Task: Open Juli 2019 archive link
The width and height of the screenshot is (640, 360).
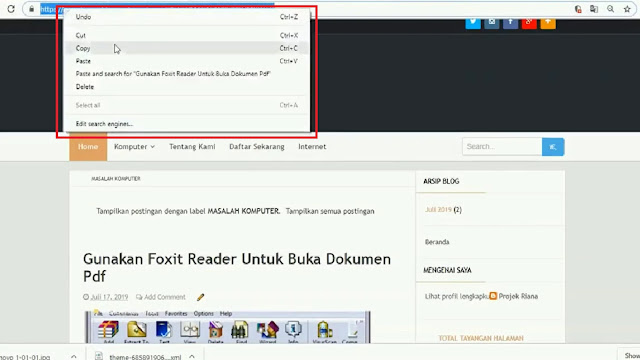Action: pyautogui.click(x=438, y=210)
